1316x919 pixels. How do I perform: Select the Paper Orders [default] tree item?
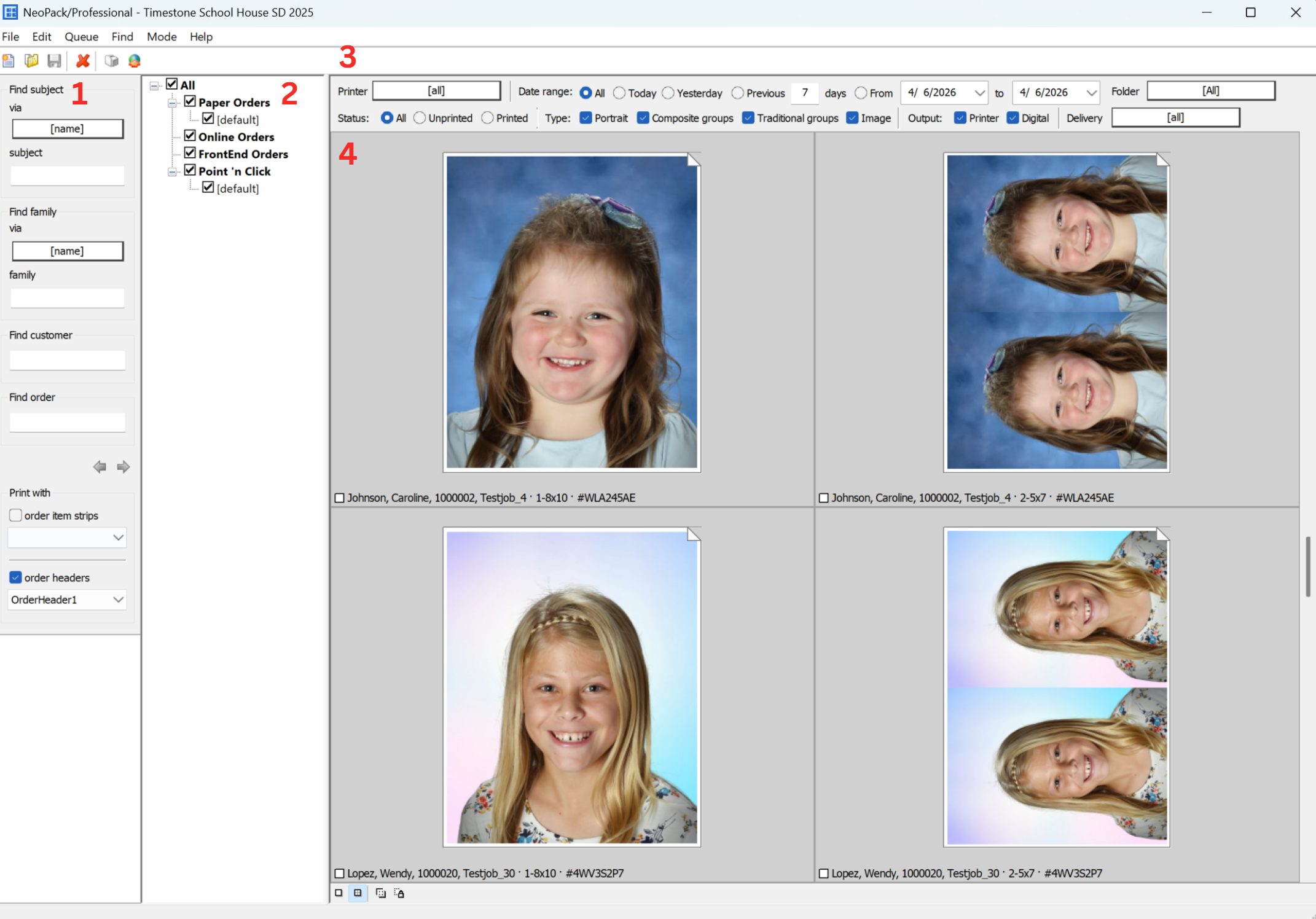[x=238, y=120]
